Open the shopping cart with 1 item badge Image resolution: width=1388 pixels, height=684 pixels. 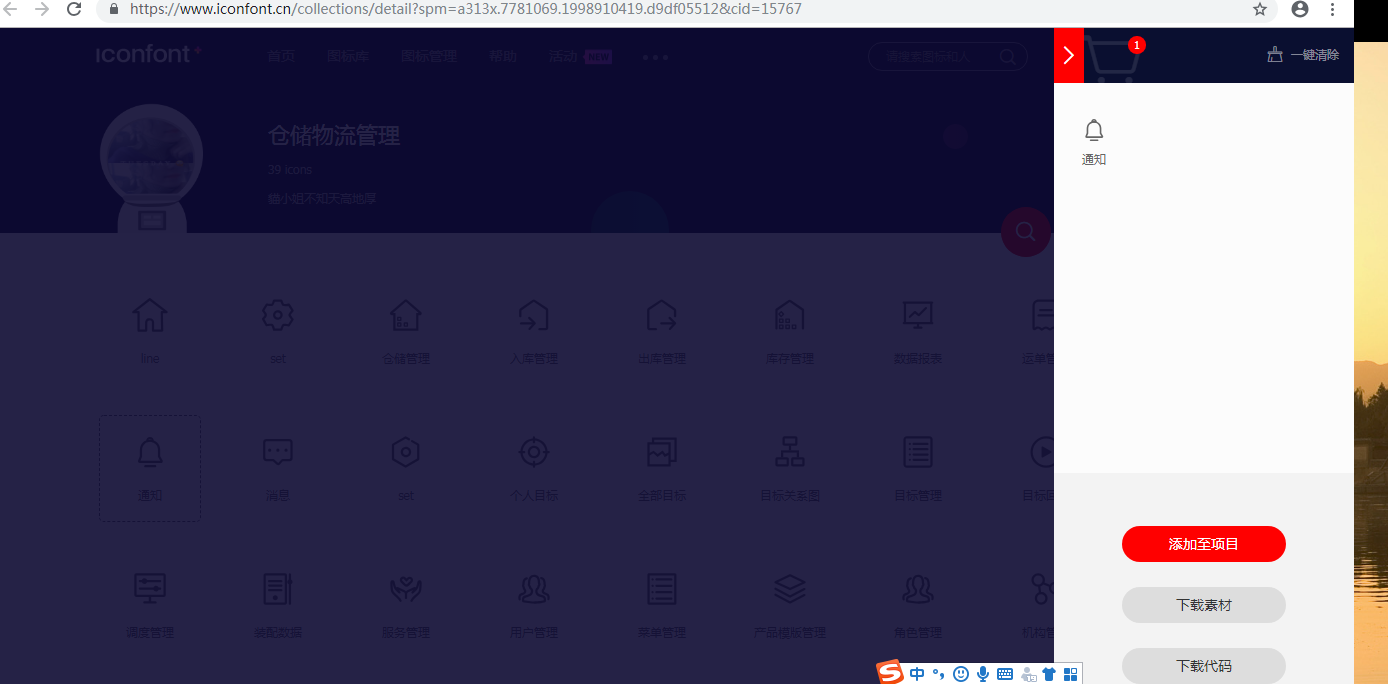tap(1114, 56)
